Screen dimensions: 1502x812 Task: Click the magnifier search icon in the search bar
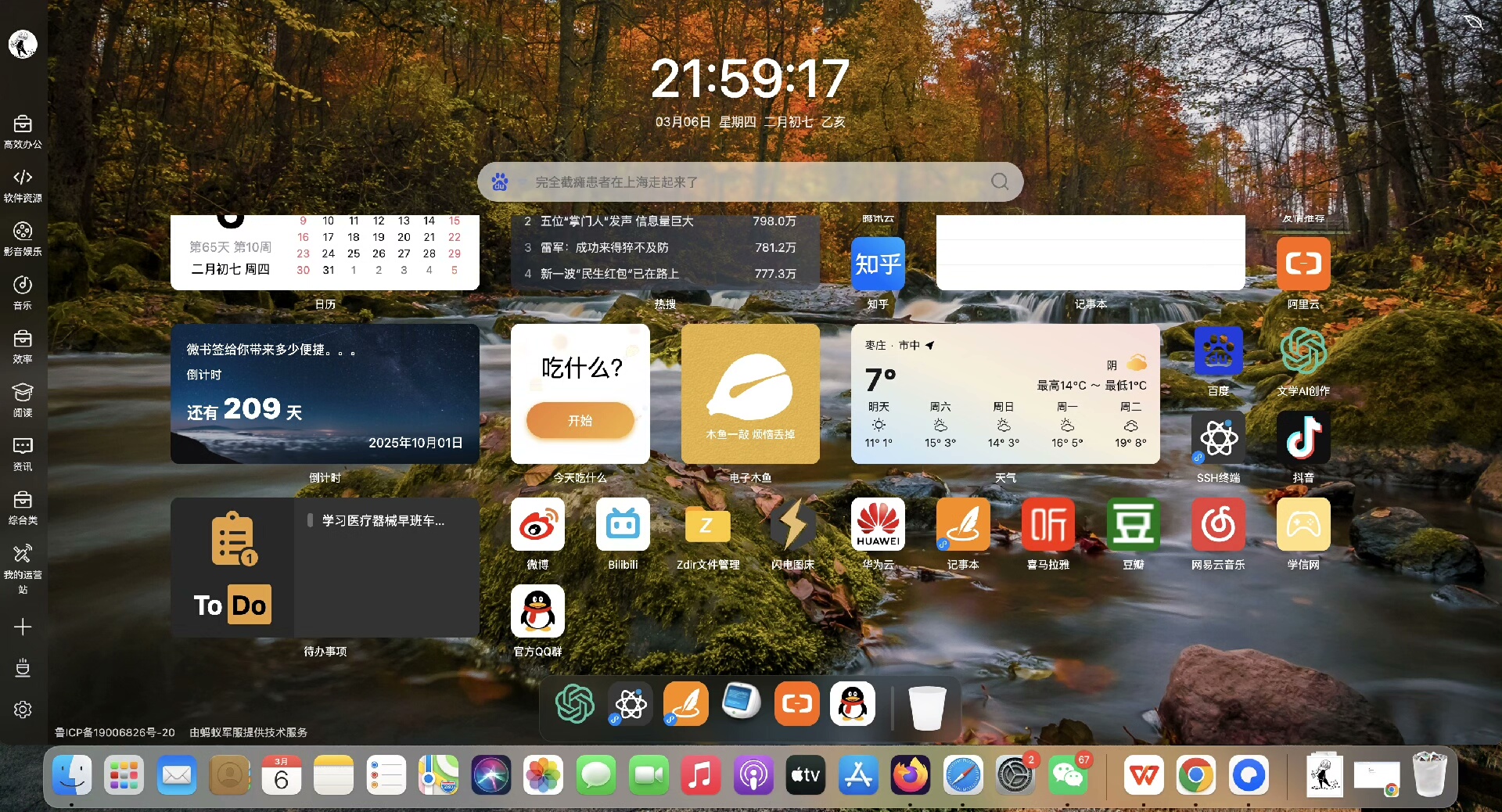[x=1000, y=181]
